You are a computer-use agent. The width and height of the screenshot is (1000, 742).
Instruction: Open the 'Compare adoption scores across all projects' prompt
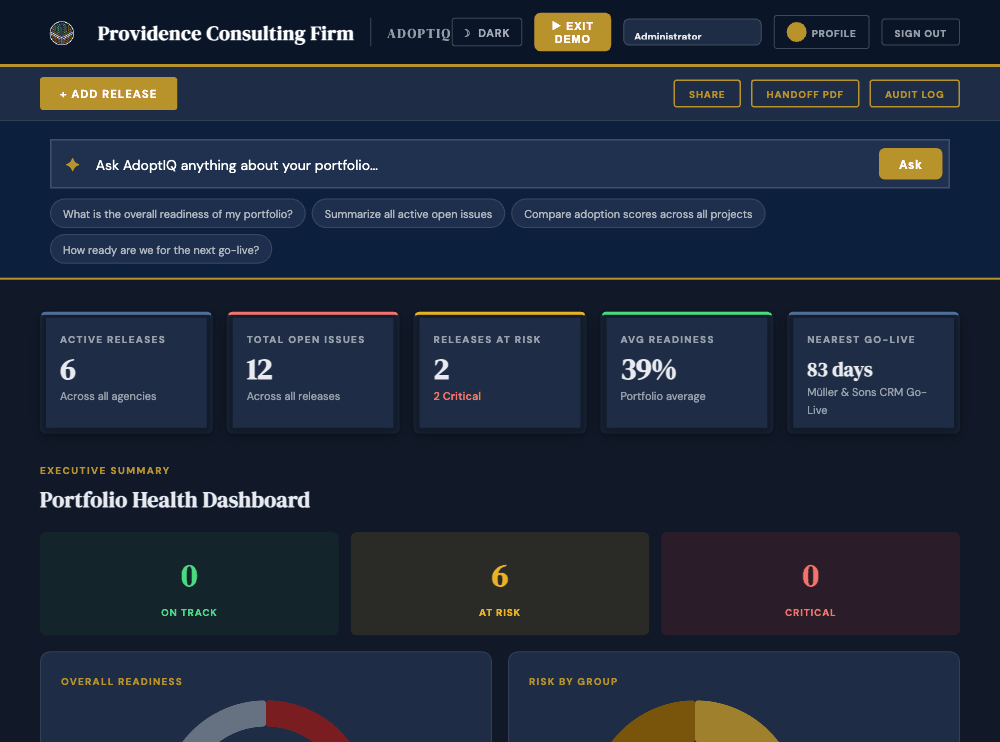(638, 213)
